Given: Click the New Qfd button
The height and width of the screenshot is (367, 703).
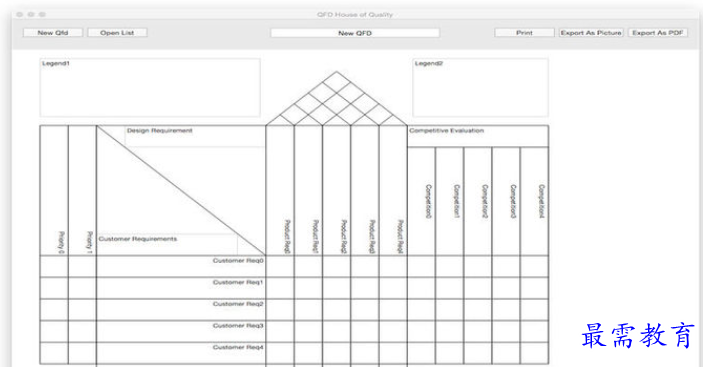Looking at the screenshot, I should coord(53,33).
